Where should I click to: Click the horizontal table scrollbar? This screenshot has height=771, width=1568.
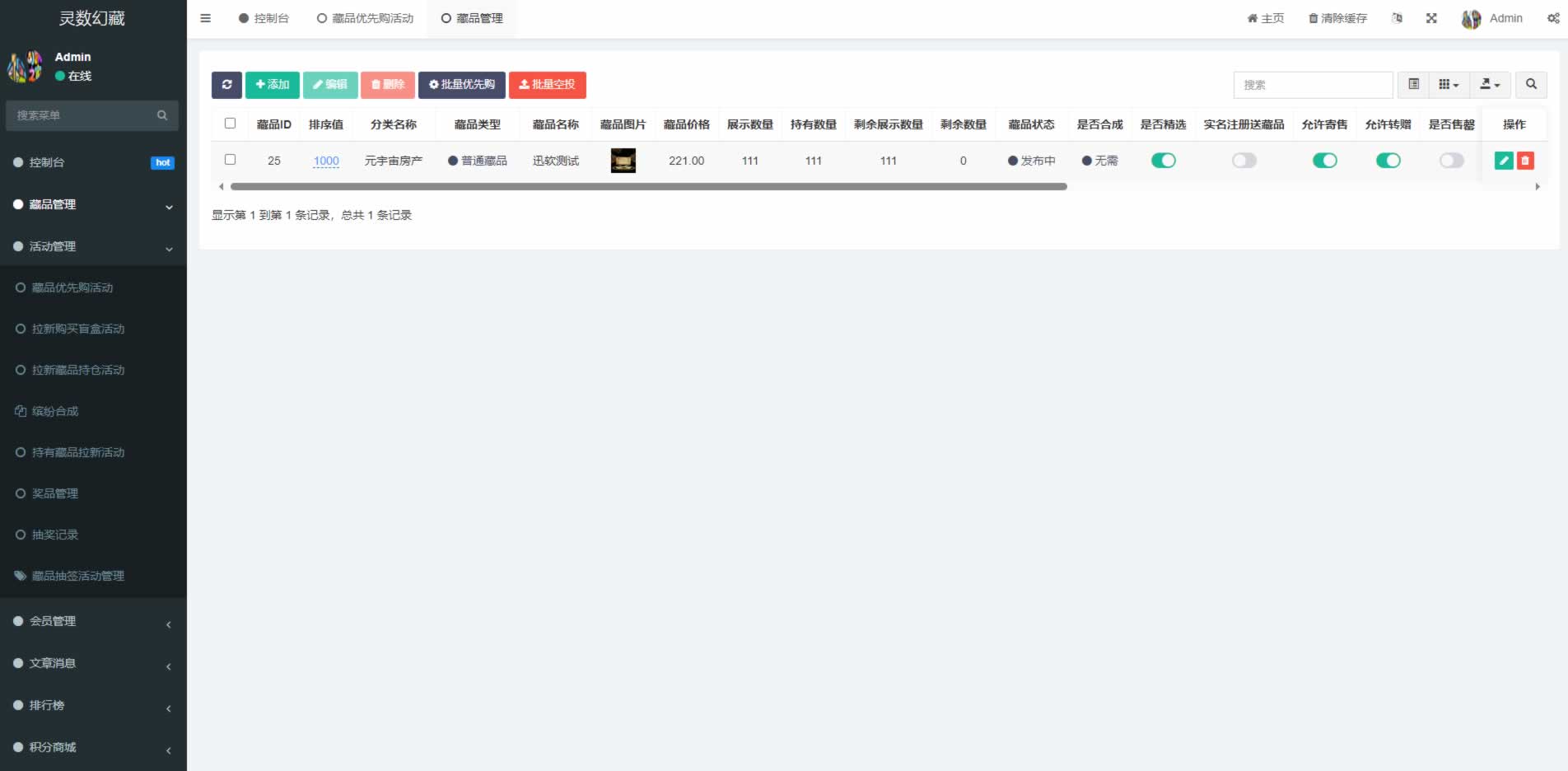pos(648,187)
